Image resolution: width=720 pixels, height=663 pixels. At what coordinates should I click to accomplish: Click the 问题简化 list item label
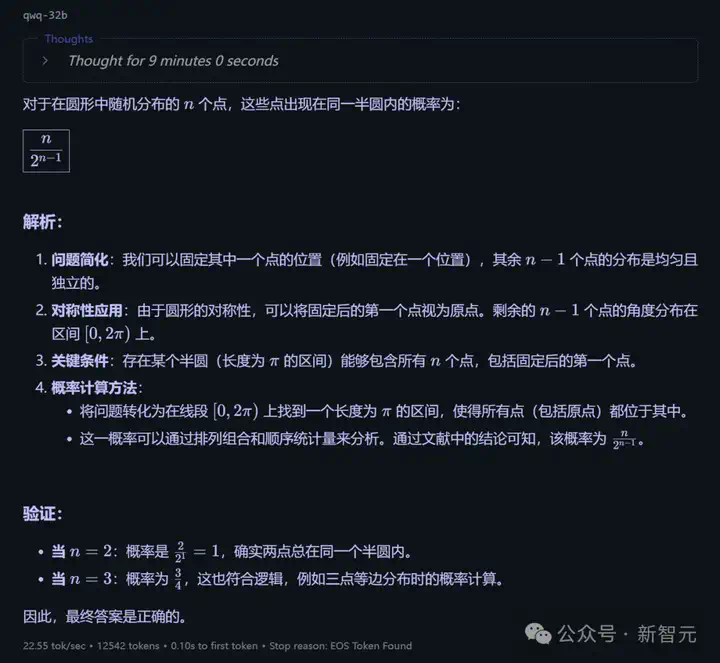coord(80,260)
